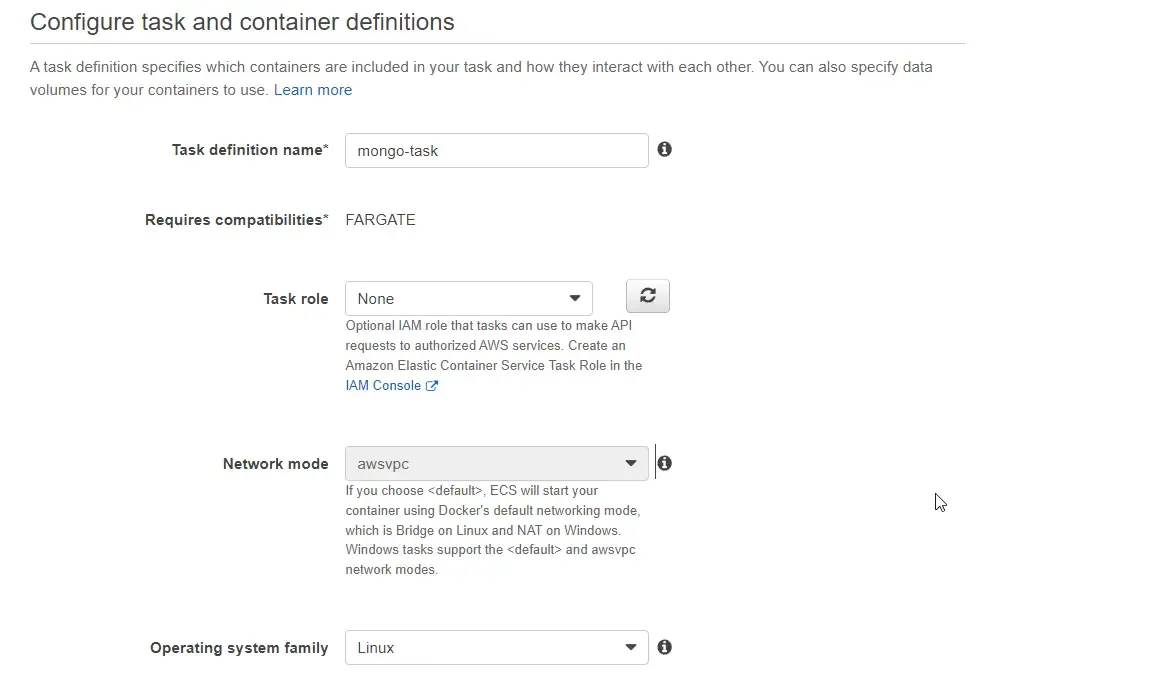Select the mongo-task text in the name field
1152x682 pixels.
point(388,150)
